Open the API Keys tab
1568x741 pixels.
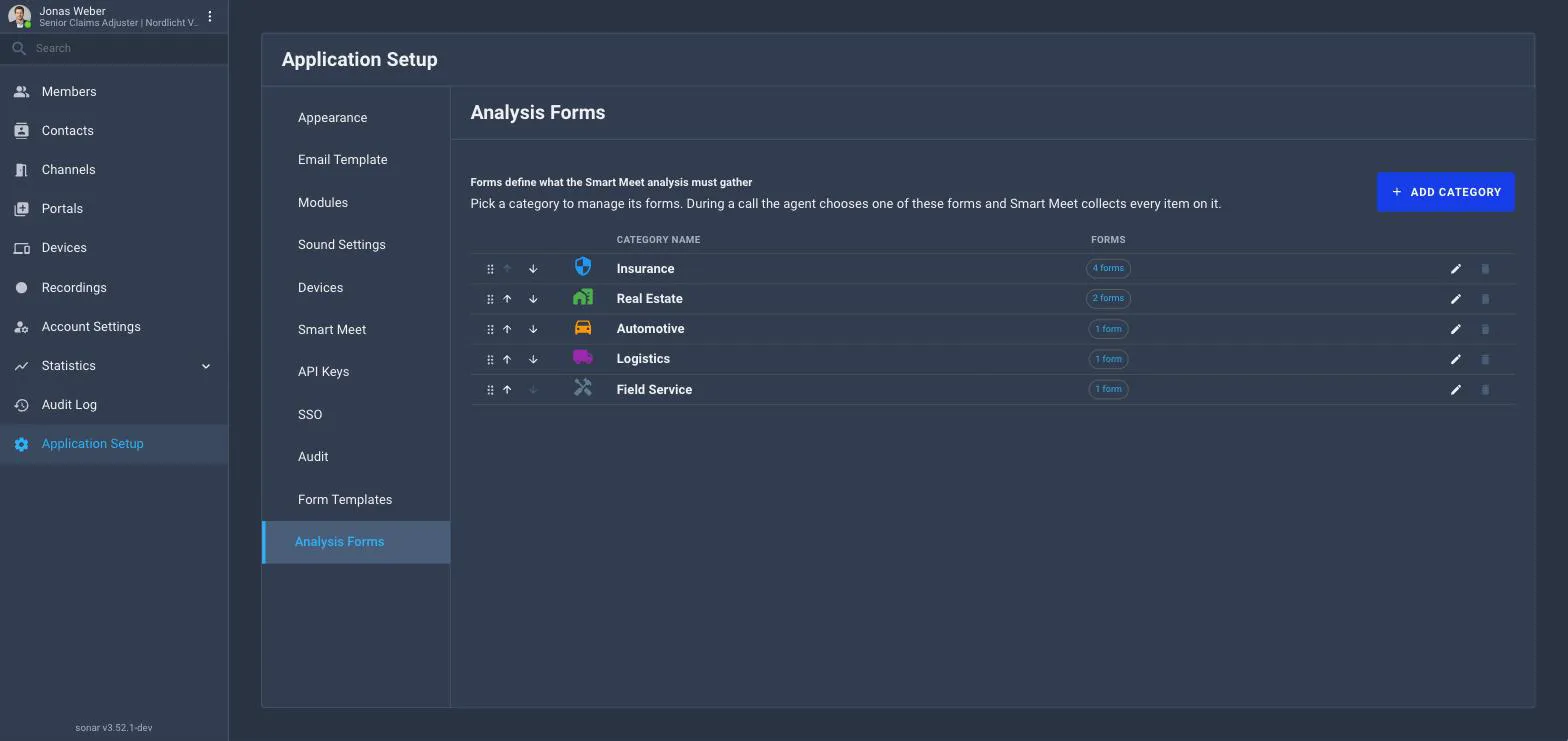(355, 372)
